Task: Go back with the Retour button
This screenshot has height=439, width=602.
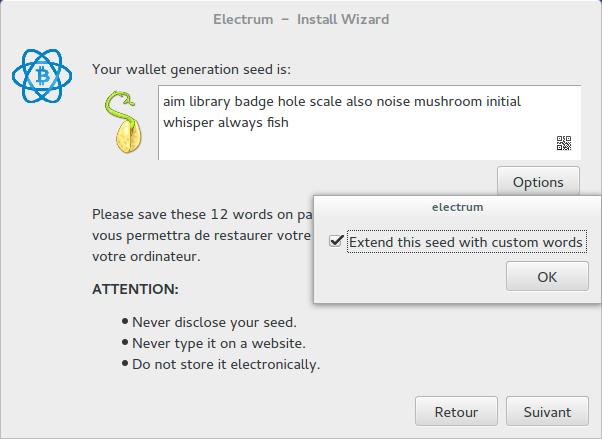Action: click(x=456, y=412)
